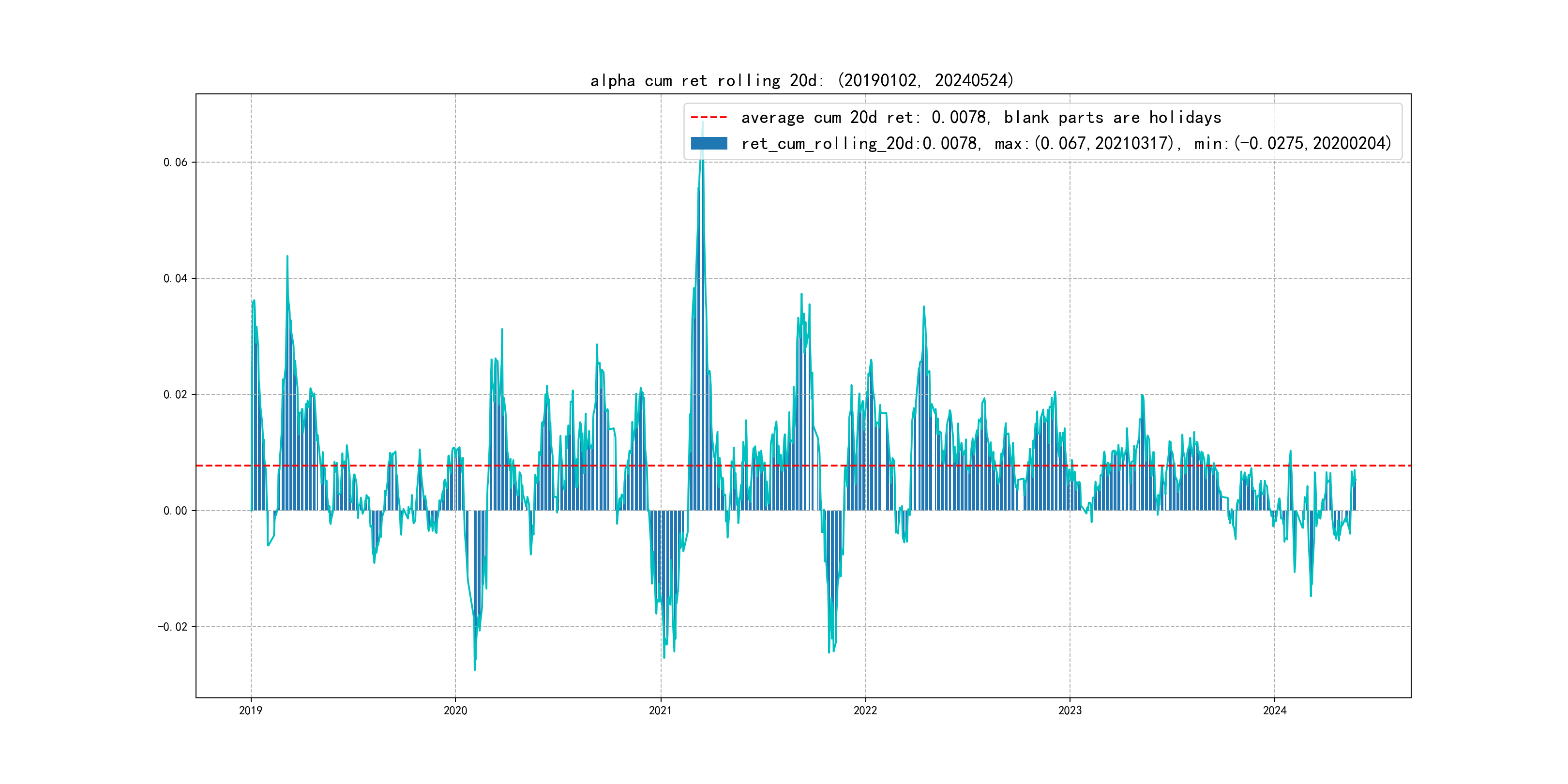
Task: Click the -0.02 y-axis tick label
Action: [172, 627]
